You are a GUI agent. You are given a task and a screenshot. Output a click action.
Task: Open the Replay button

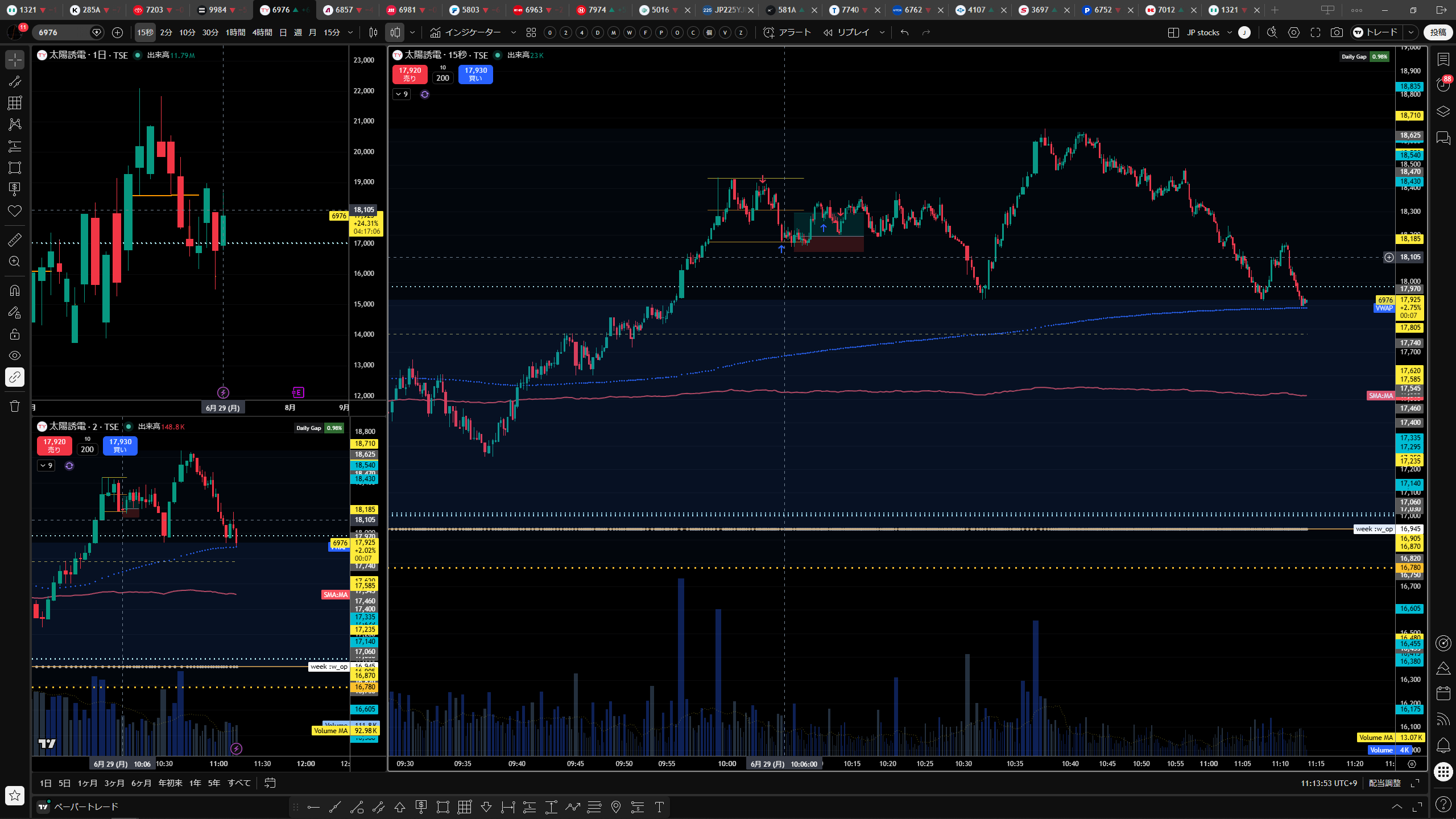pos(846,32)
